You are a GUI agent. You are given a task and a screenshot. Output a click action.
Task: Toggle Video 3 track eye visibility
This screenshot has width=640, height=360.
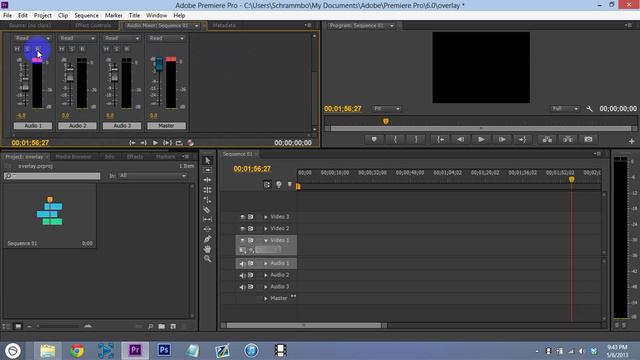click(x=242, y=217)
